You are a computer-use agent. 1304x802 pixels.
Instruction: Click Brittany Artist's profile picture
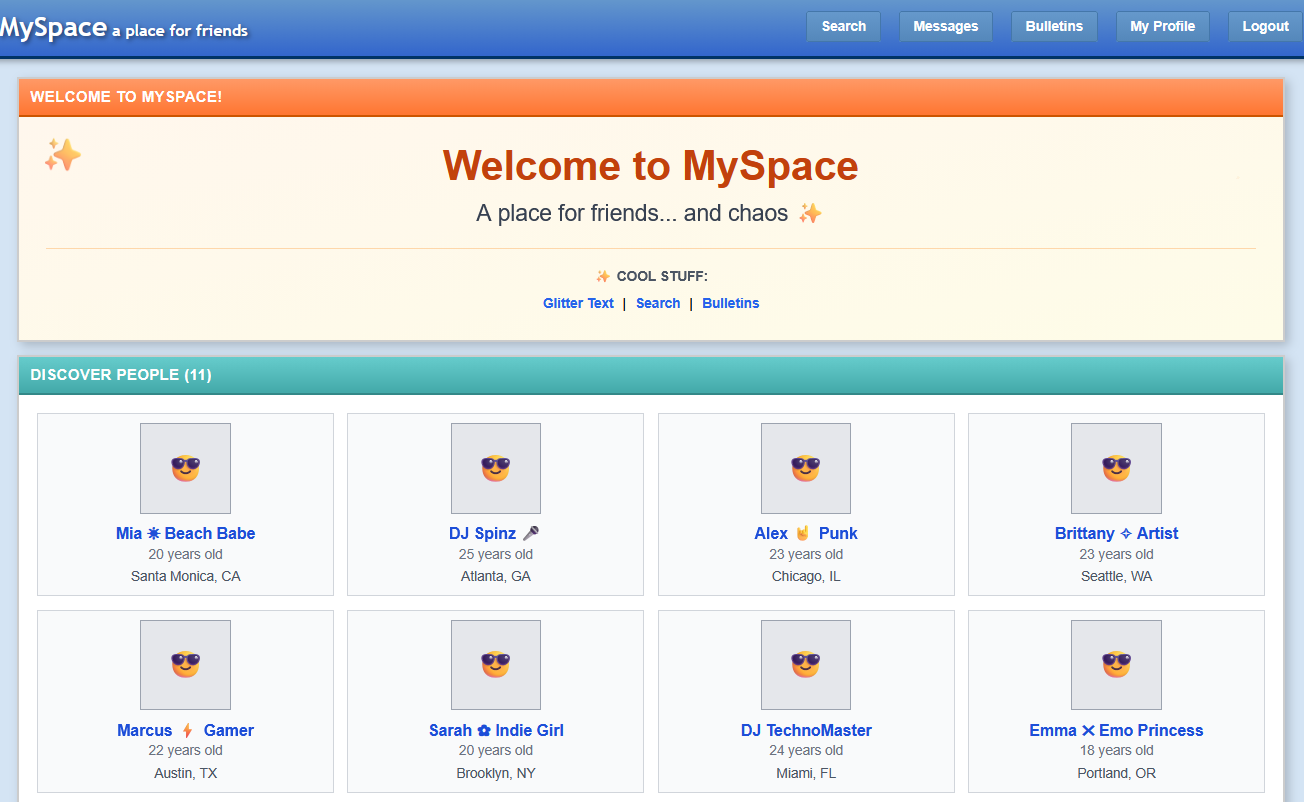1116,468
